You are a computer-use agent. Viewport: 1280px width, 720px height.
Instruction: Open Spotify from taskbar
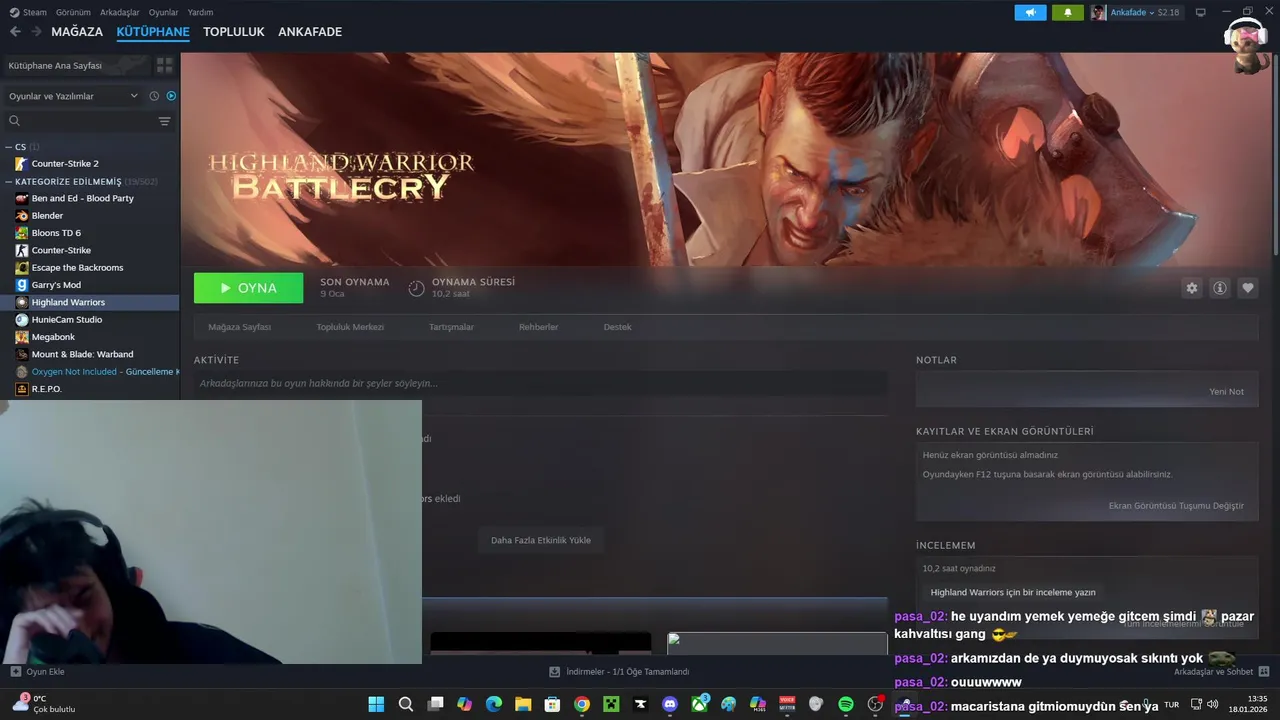(846, 704)
